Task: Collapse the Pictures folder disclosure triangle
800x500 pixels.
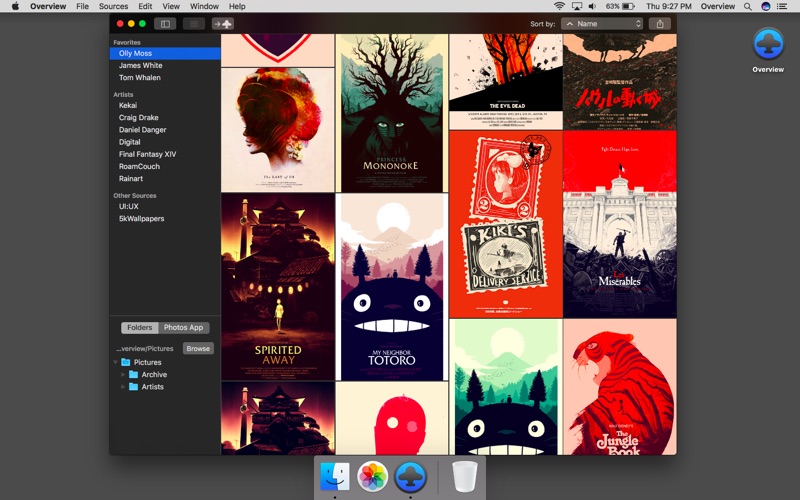Action: coord(115,362)
